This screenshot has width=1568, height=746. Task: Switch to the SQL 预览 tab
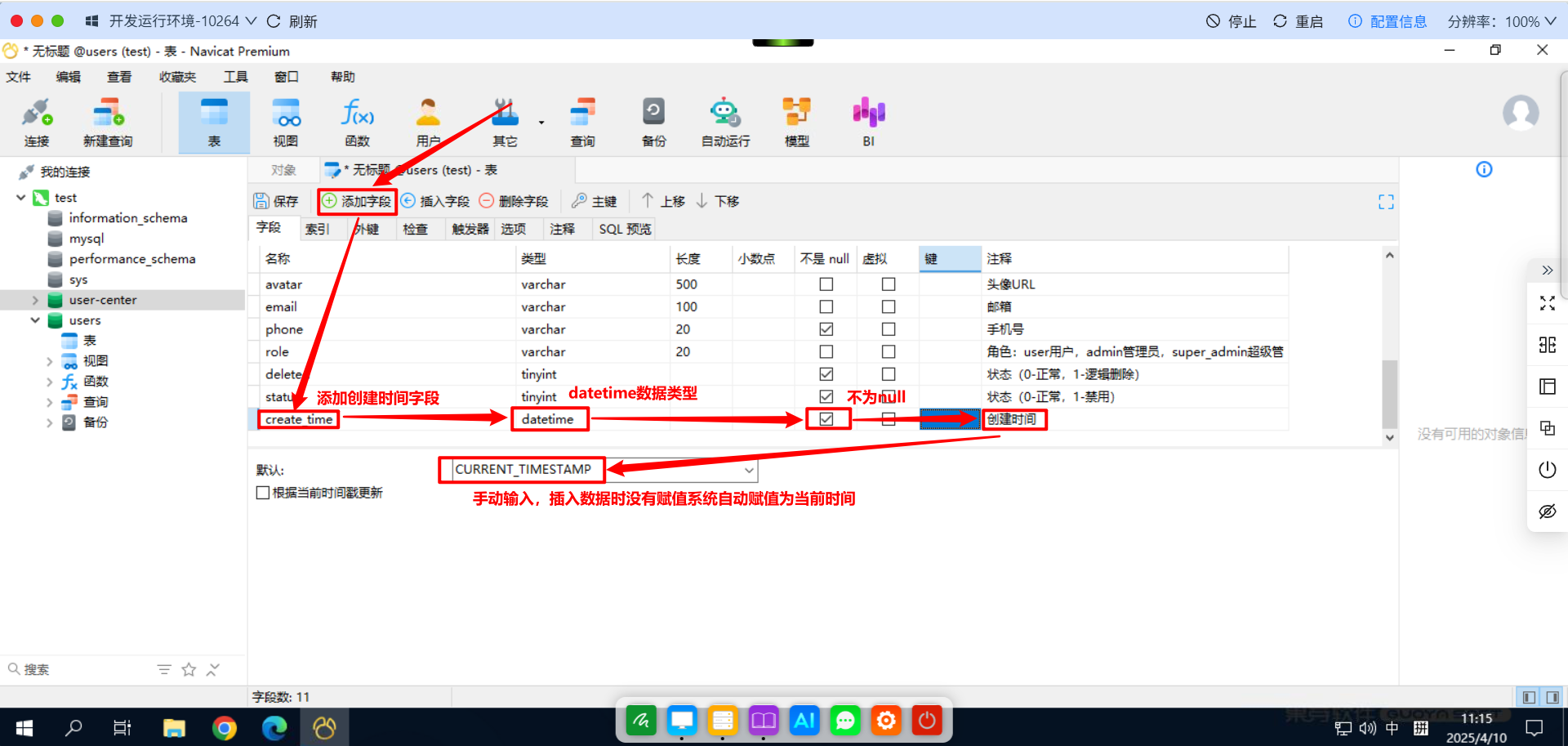click(x=625, y=230)
